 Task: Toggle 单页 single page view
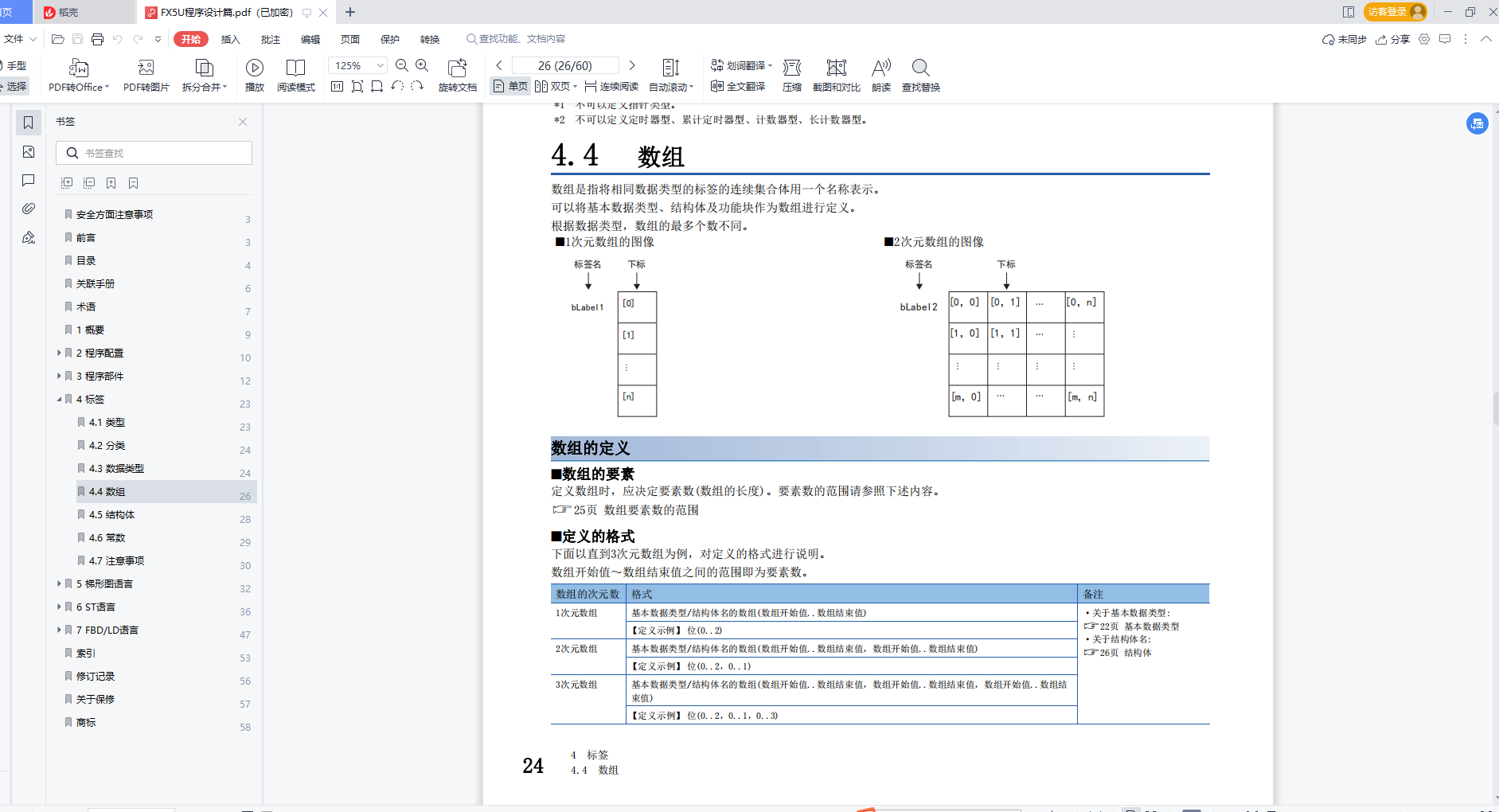(x=510, y=86)
